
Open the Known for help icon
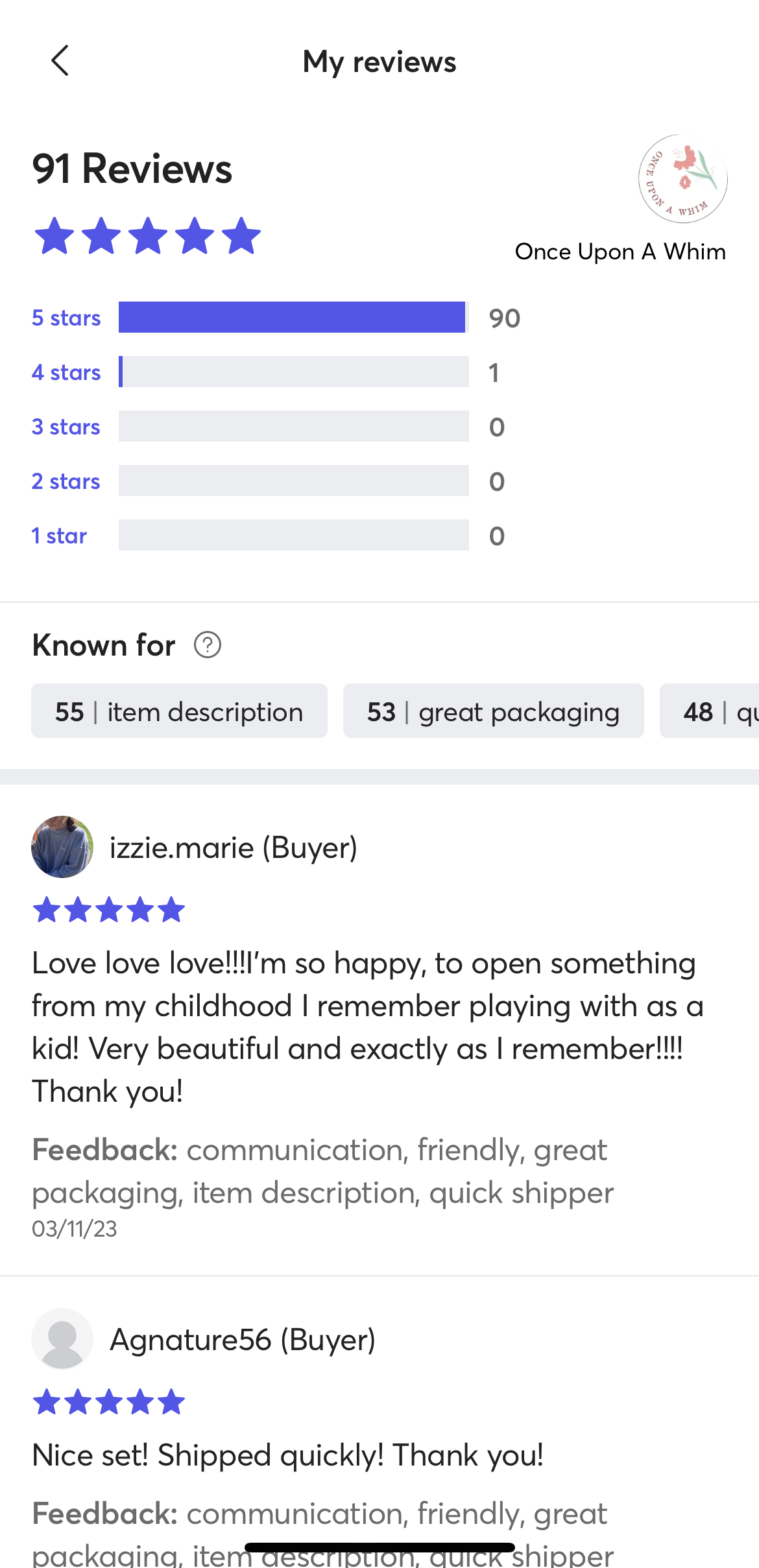point(208,645)
